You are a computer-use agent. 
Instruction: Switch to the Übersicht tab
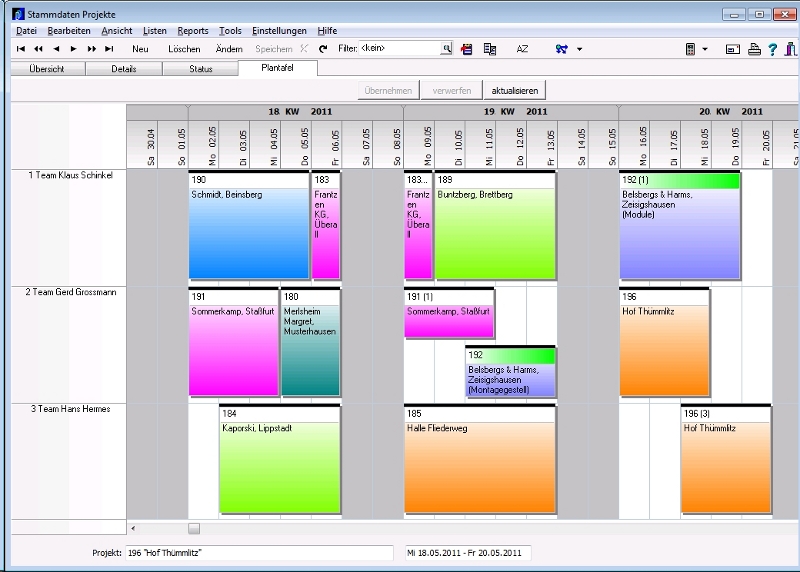pos(47,69)
